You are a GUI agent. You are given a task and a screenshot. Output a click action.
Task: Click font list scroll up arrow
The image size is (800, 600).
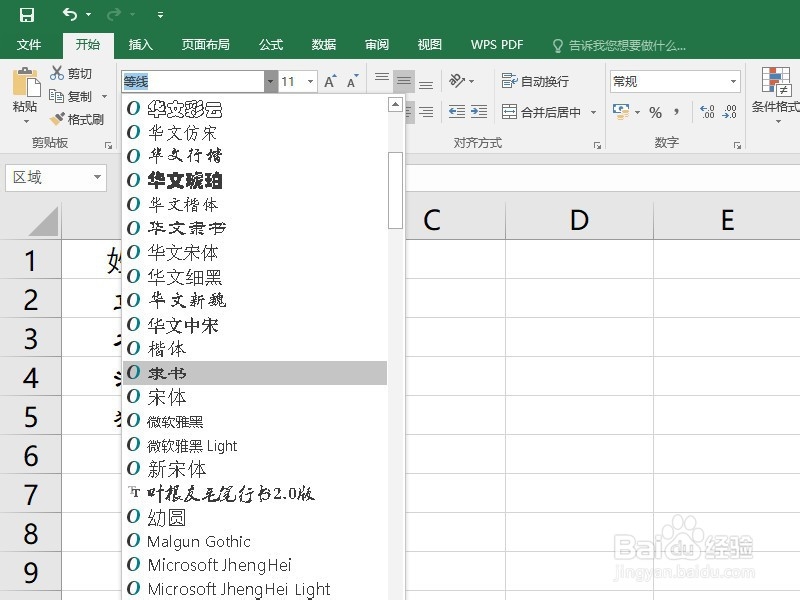pos(395,105)
